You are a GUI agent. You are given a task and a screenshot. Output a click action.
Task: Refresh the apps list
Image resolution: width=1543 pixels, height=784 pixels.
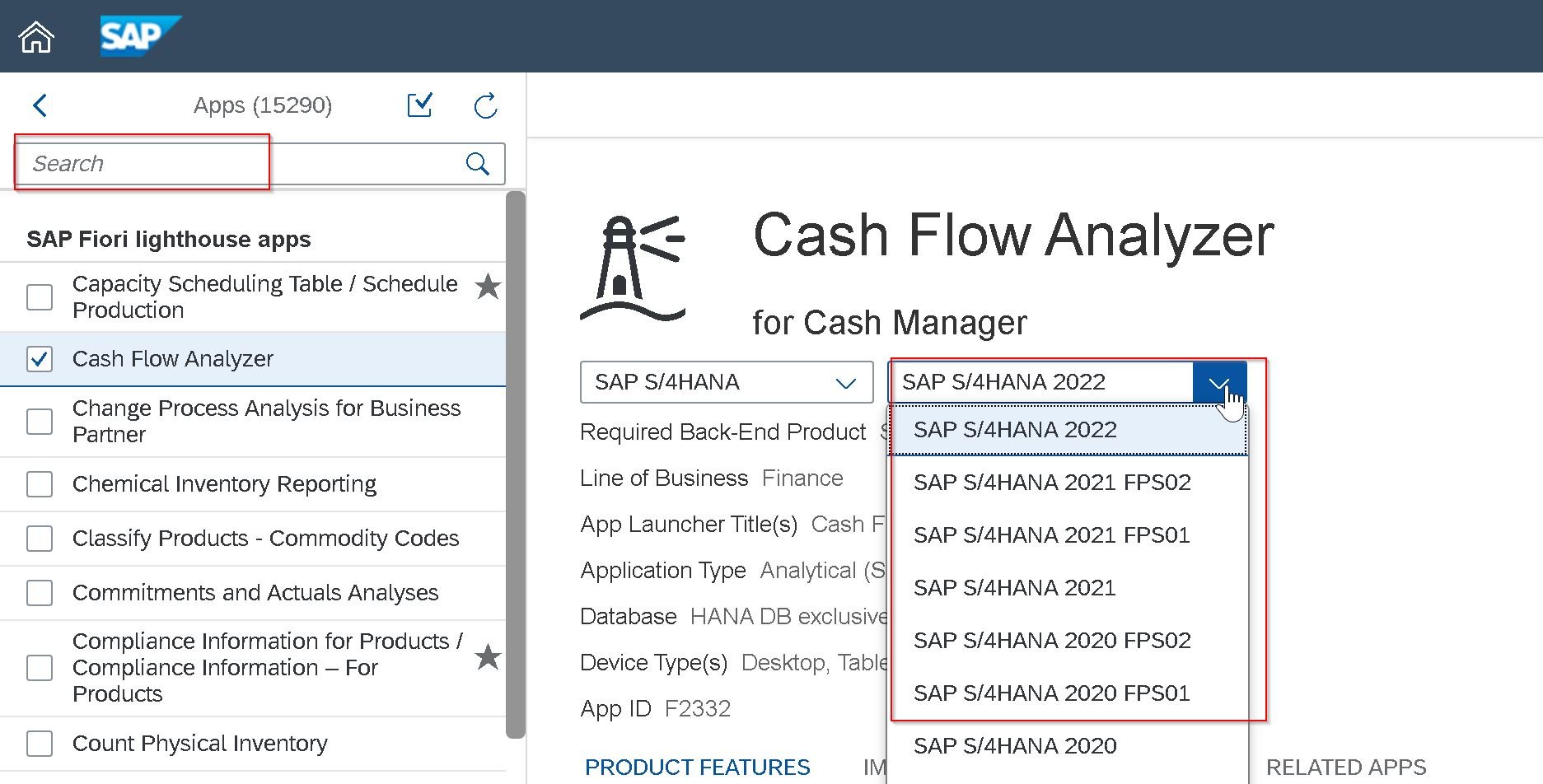pyautogui.click(x=485, y=105)
